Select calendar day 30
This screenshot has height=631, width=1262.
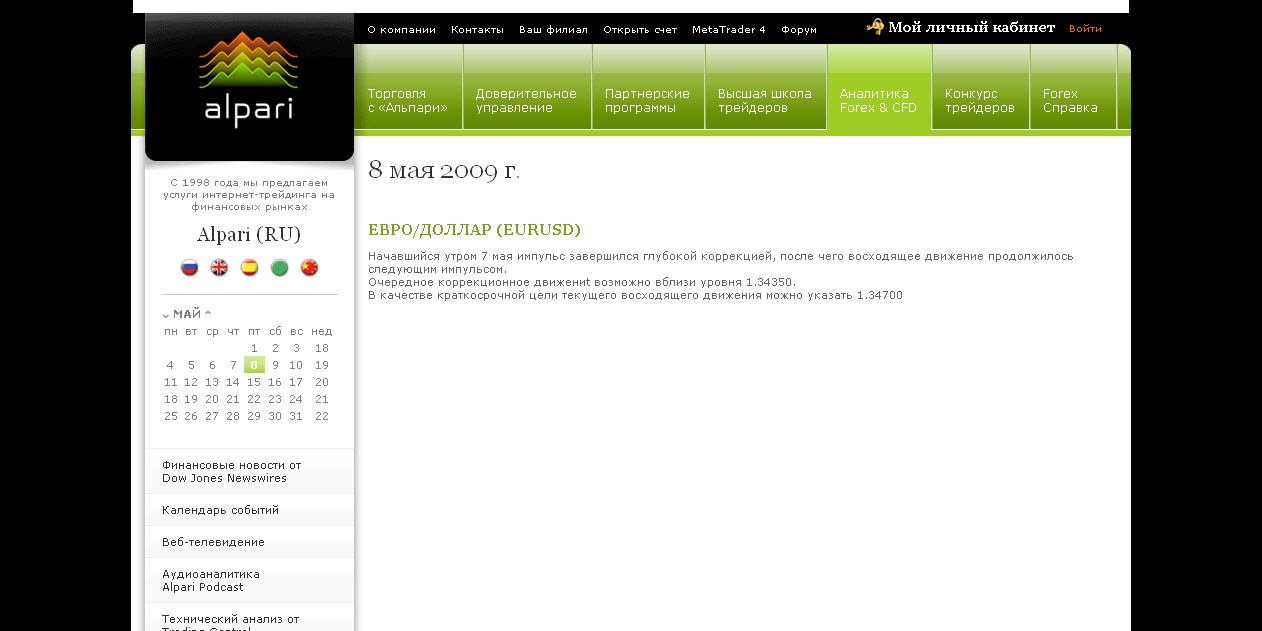(x=275, y=416)
